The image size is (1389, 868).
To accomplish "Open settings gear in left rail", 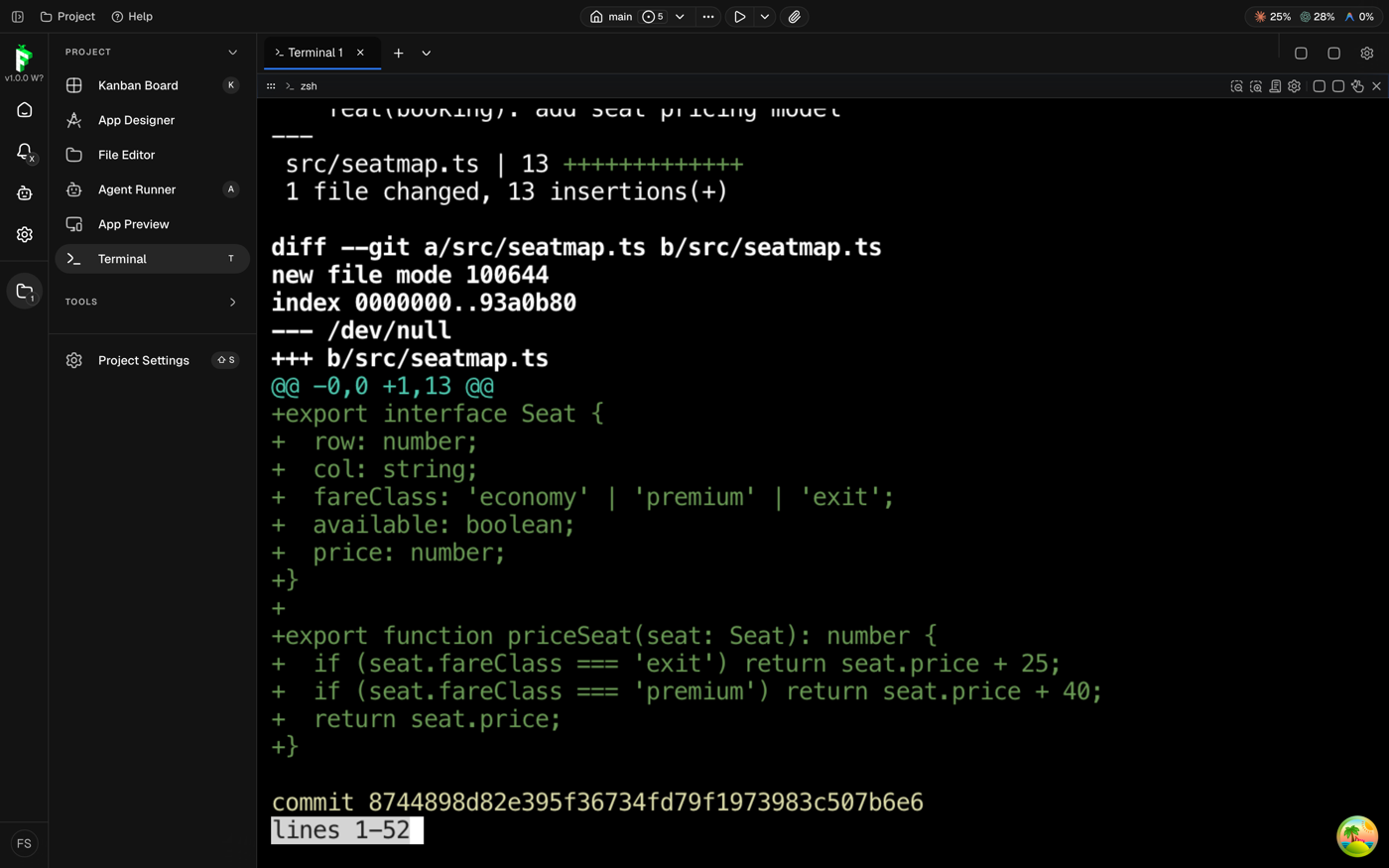I will click(25, 235).
